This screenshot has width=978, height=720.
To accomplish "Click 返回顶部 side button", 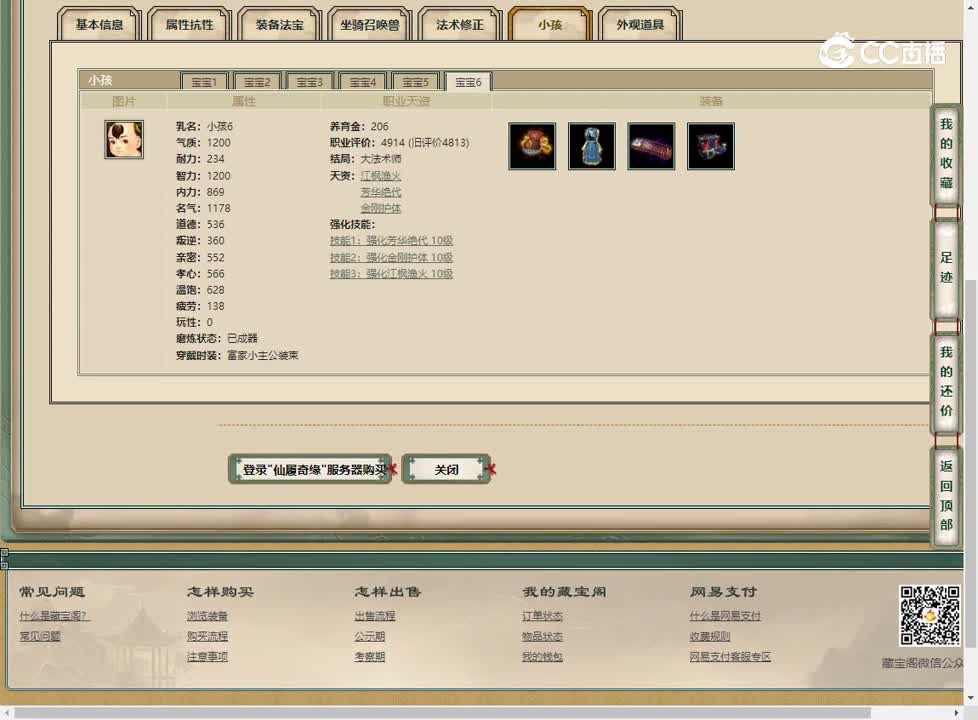I will [946, 495].
